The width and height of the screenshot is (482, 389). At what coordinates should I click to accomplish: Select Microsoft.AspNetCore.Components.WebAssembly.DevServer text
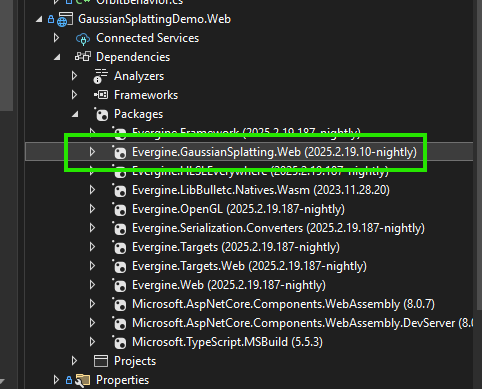click(x=293, y=323)
